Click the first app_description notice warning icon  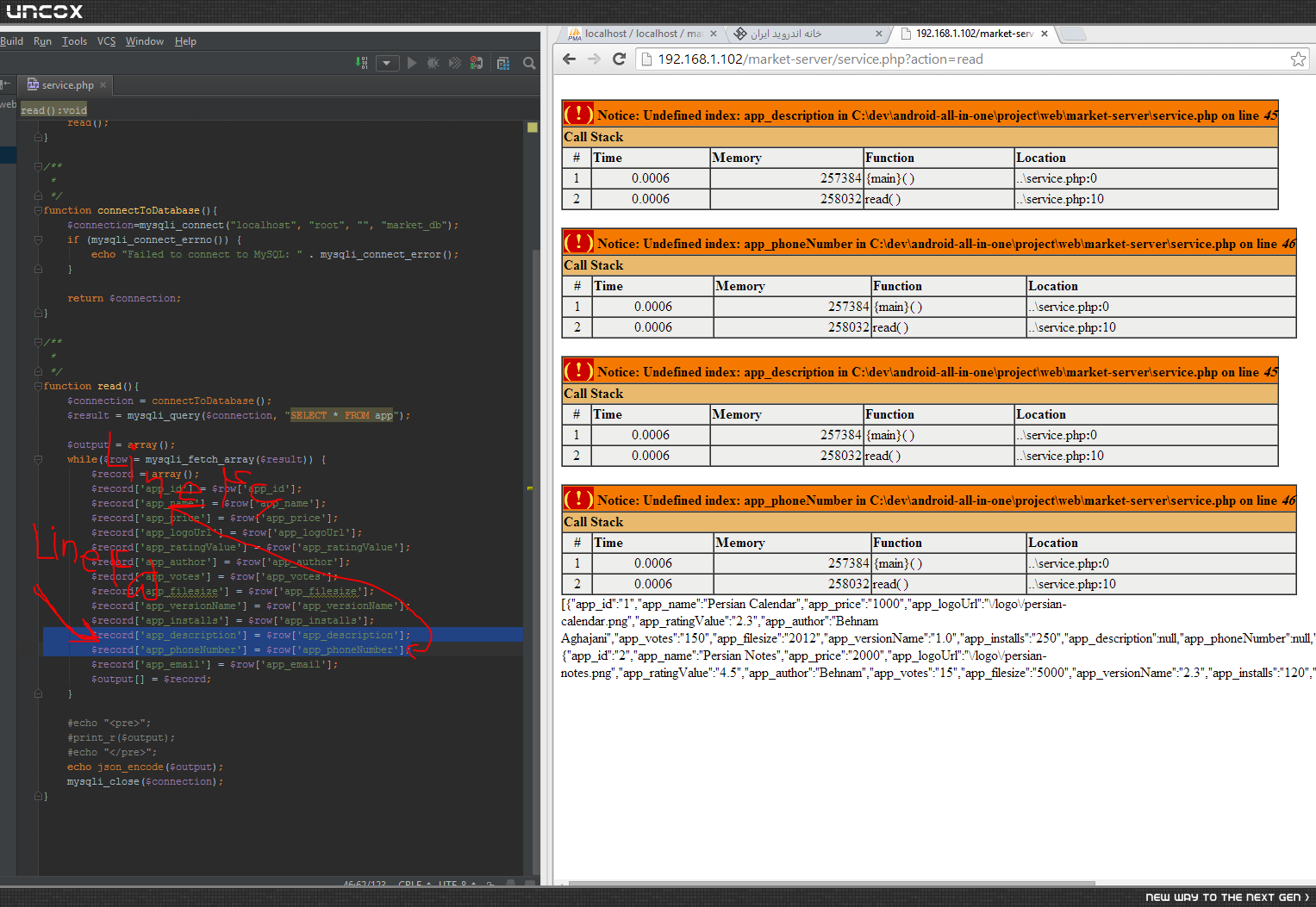pos(578,114)
